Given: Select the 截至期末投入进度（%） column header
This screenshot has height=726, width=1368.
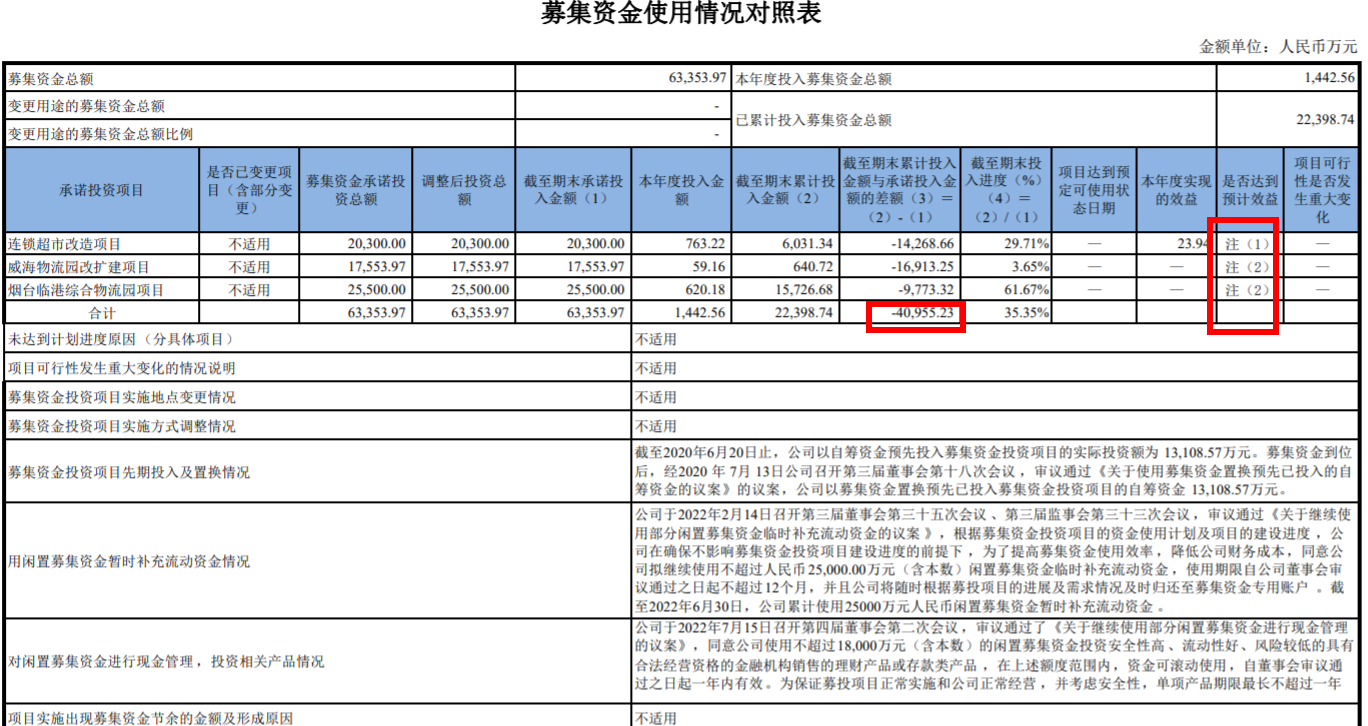Looking at the screenshot, I should pyautogui.click(x=1005, y=190).
